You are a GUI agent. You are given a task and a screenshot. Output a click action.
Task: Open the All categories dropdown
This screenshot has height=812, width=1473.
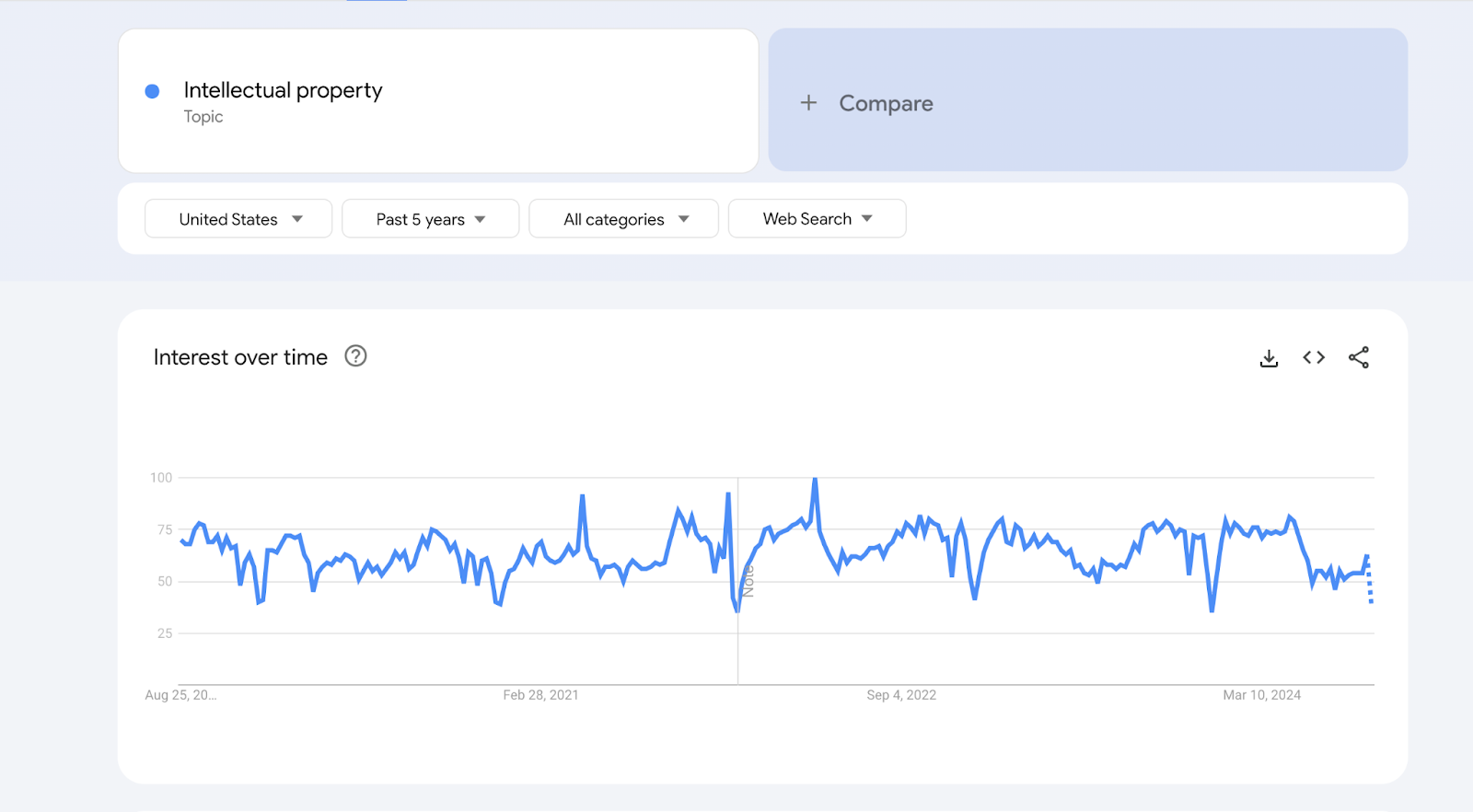(x=623, y=218)
